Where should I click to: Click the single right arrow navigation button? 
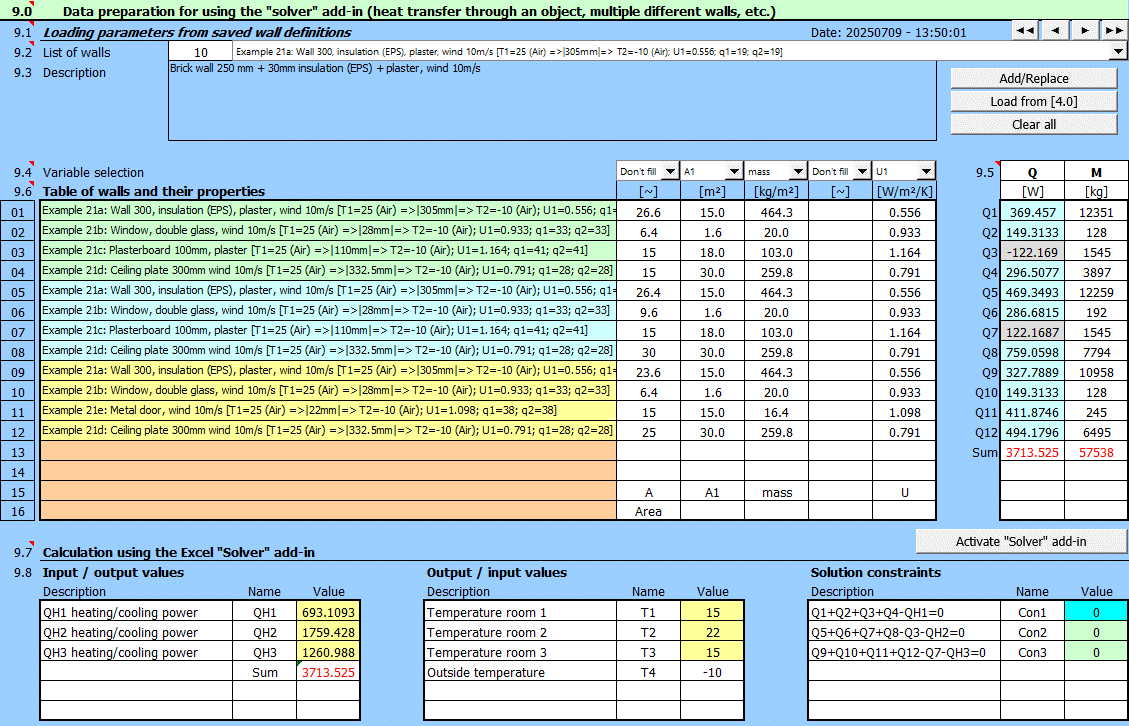click(x=1085, y=31)
